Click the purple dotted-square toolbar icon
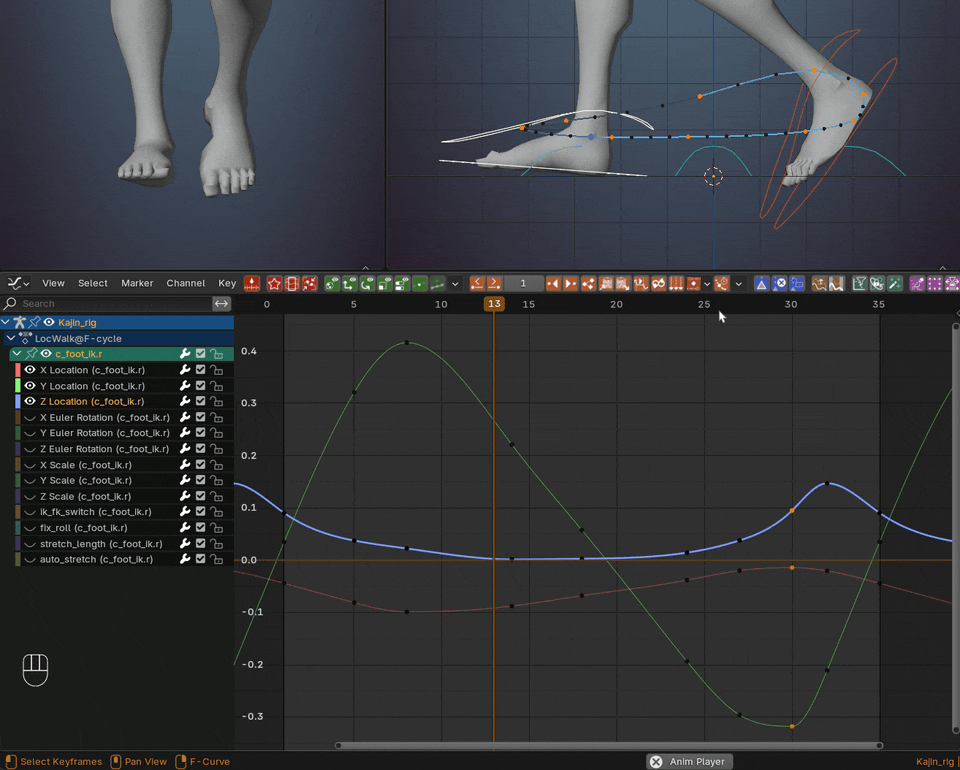960x770 pixels. [x=934, y=283]
